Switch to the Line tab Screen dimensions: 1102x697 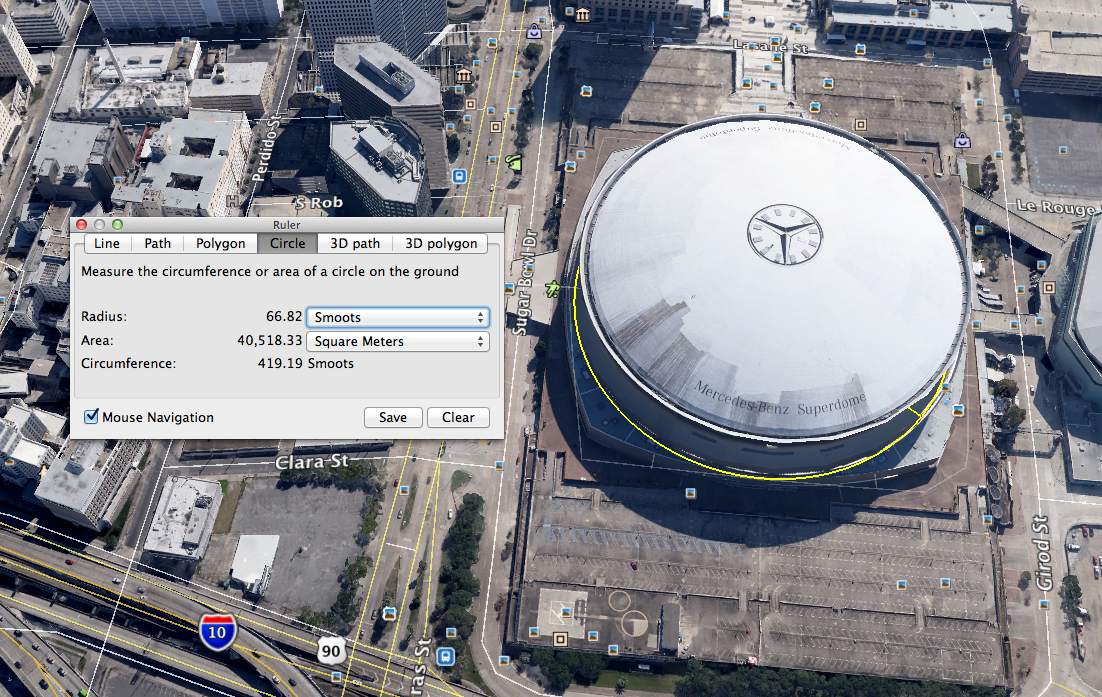tap(107, 243)
